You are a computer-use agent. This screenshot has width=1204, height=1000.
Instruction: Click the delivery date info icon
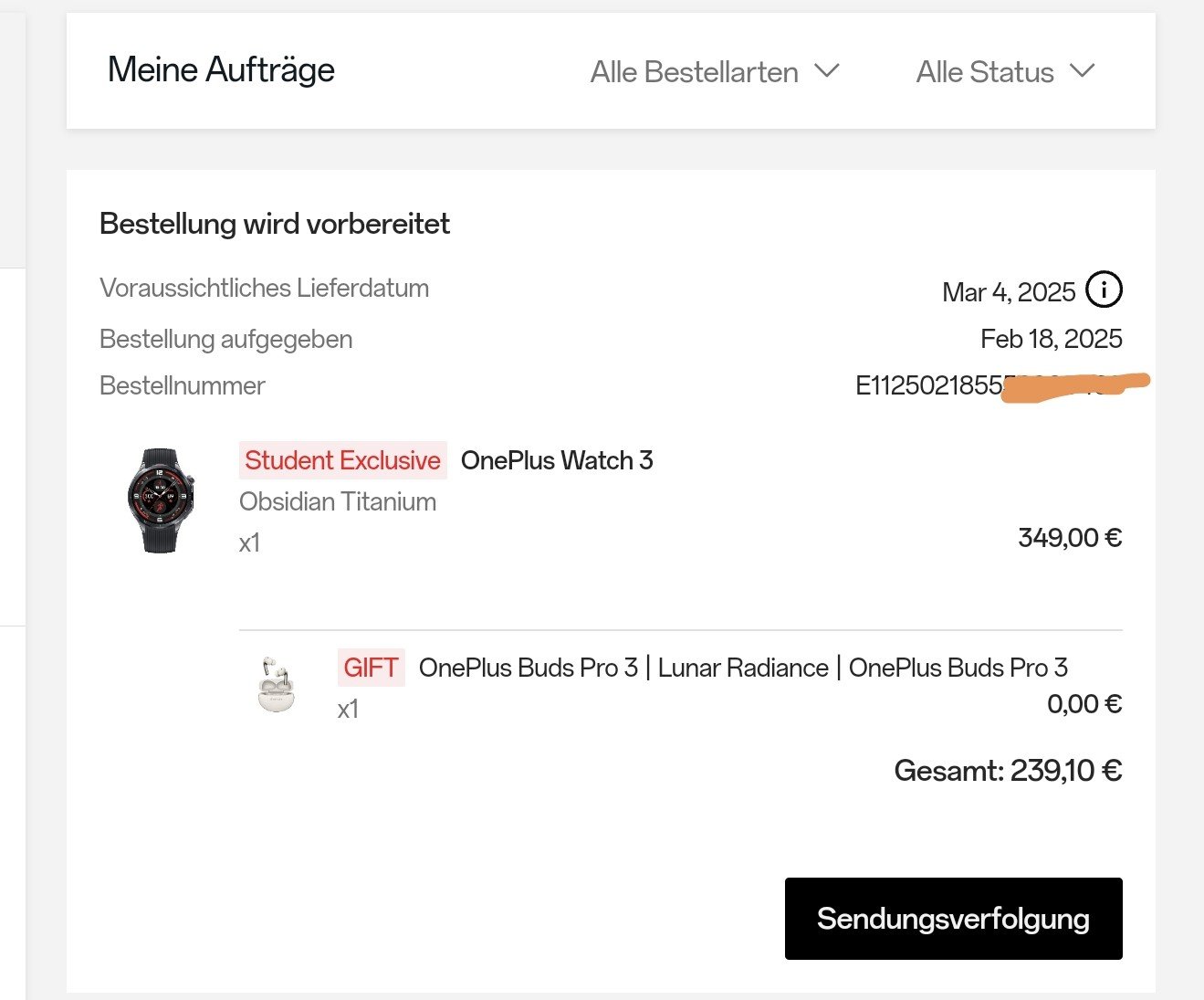pyautogui.click(x=1104, y=290)
